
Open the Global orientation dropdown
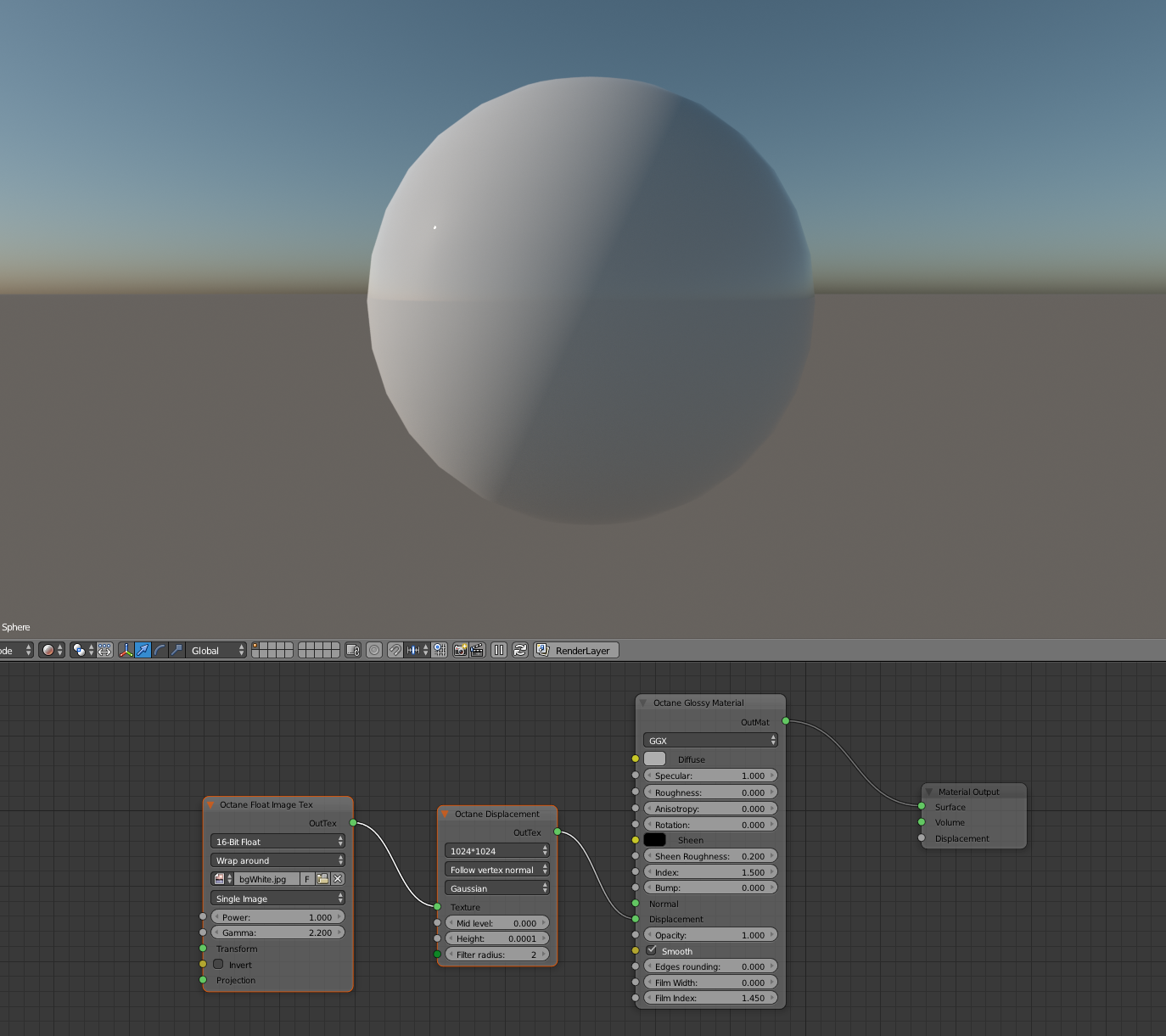click(x=216, y=650)
